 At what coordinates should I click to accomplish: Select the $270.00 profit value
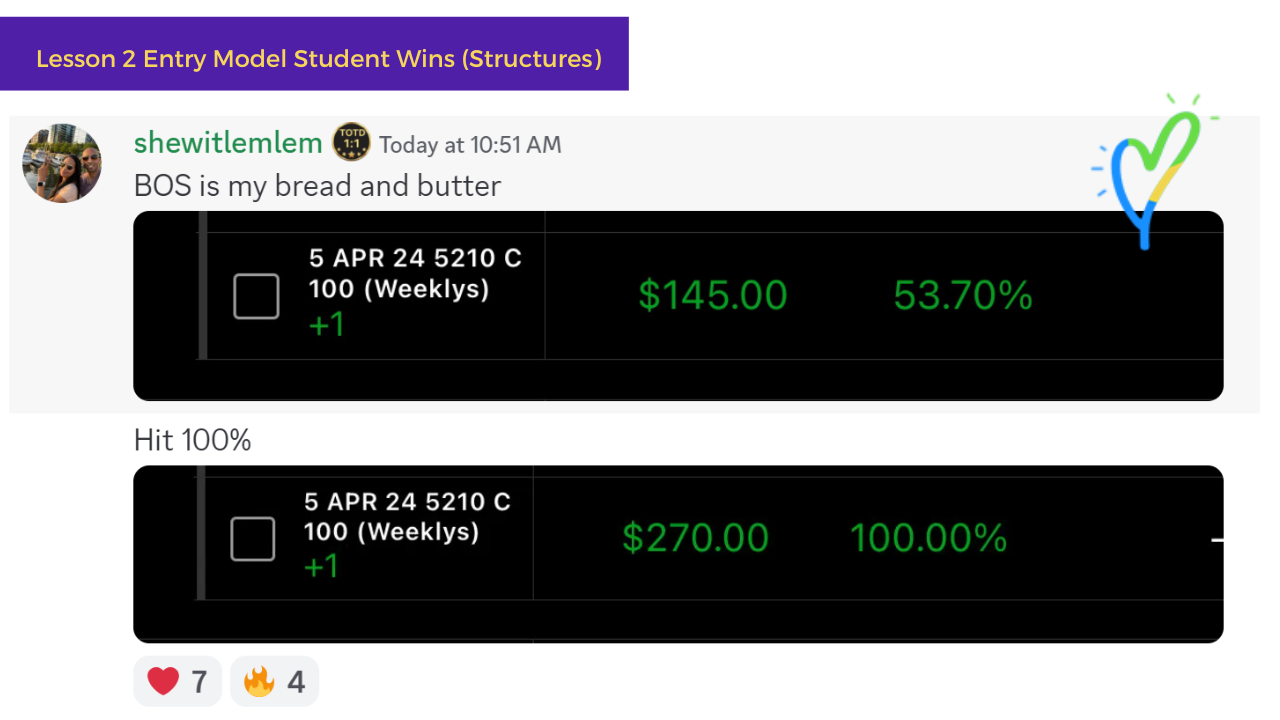695,538
